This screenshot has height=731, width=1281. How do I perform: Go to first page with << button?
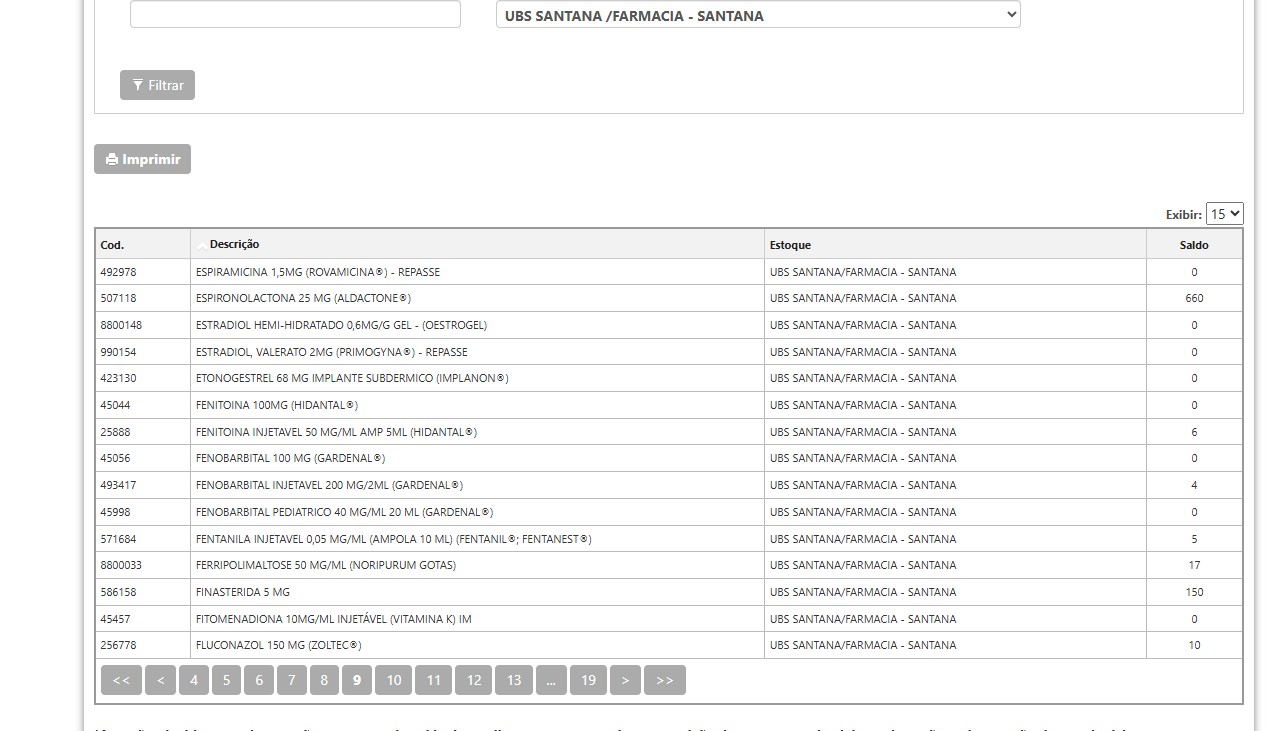[x=121, y=680]
